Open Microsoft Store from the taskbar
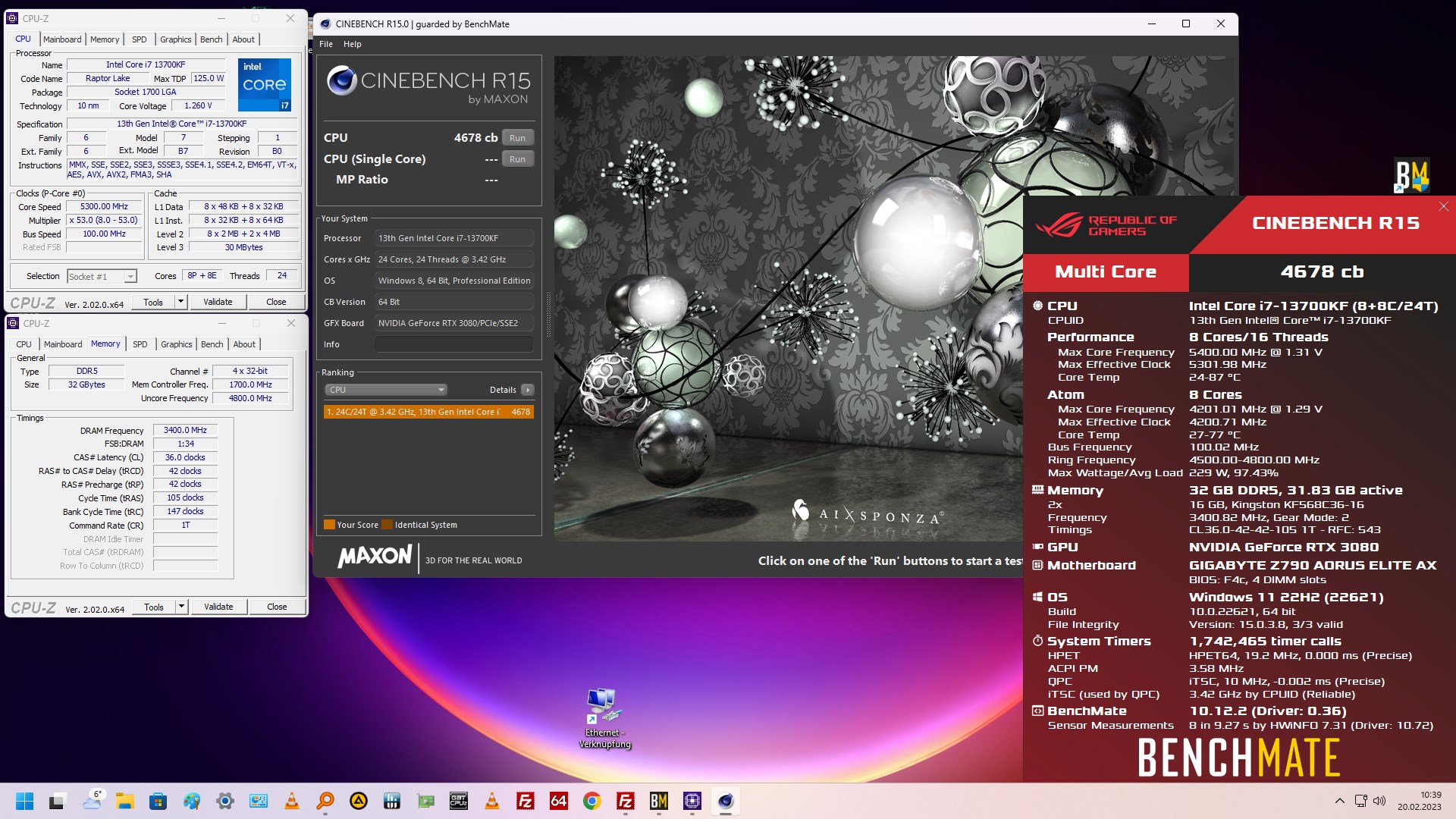Image resolution: width=1456 pixels, height=819 pixels. pyautogui.click(x=158, y=801)
